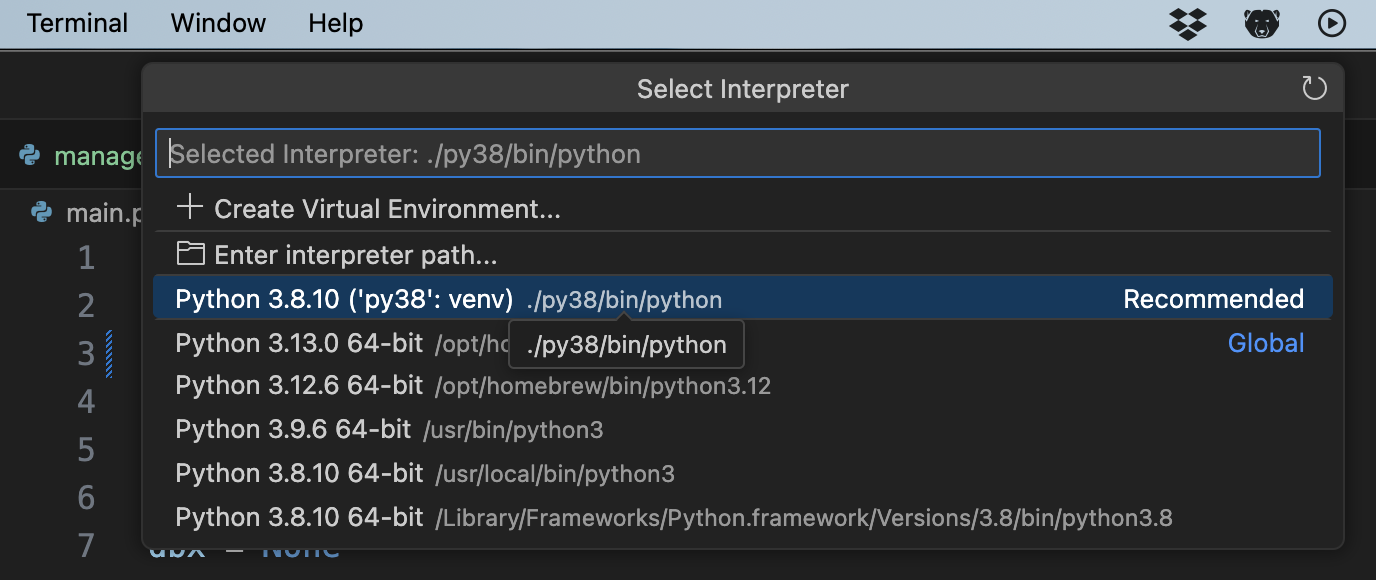Viewport: 1376px width, 580px height.
Task: Click the Bear icon in menu bar
Action: [1261, 23]
